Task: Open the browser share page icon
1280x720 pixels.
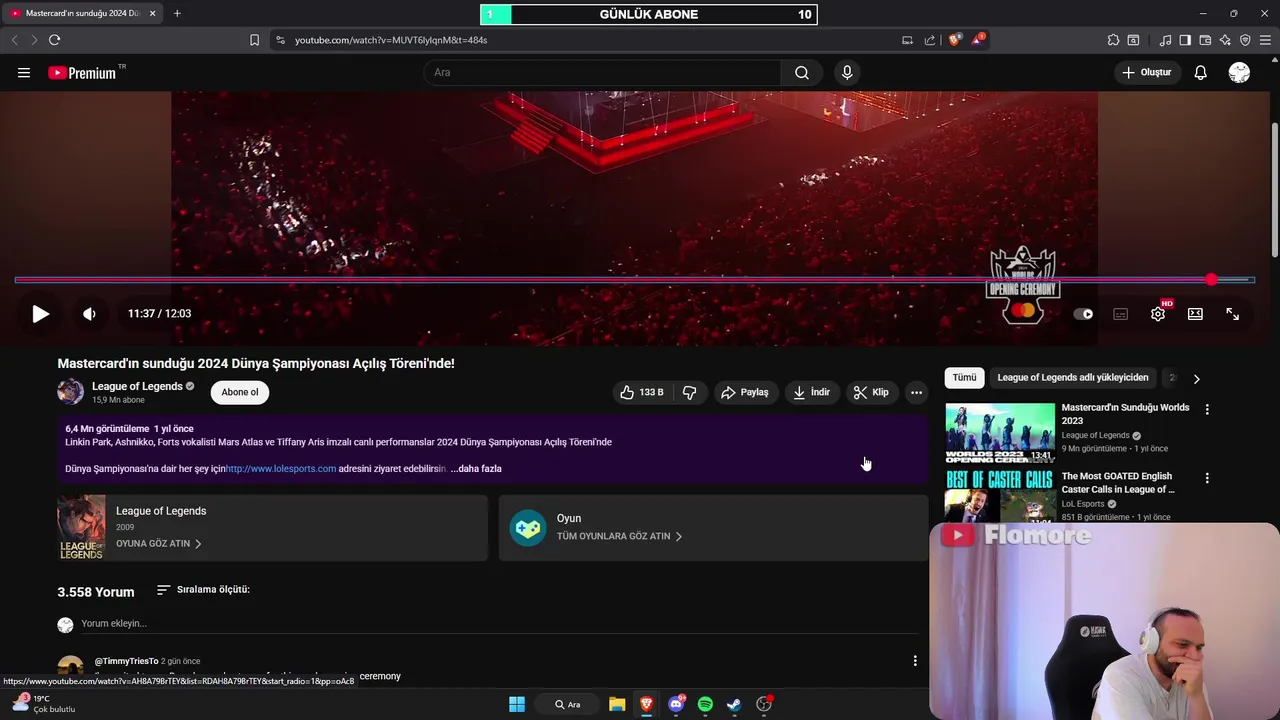Action: [x=930, y=40]
